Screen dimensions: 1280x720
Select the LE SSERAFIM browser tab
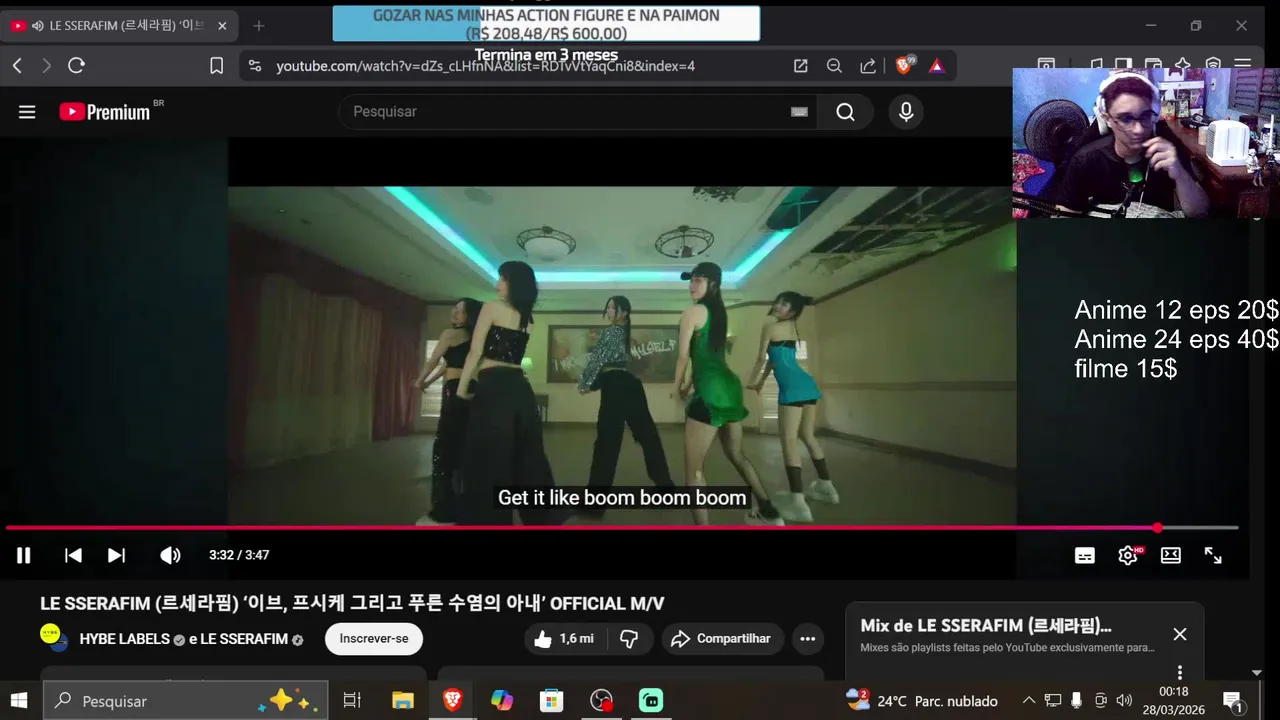[118, 26]
